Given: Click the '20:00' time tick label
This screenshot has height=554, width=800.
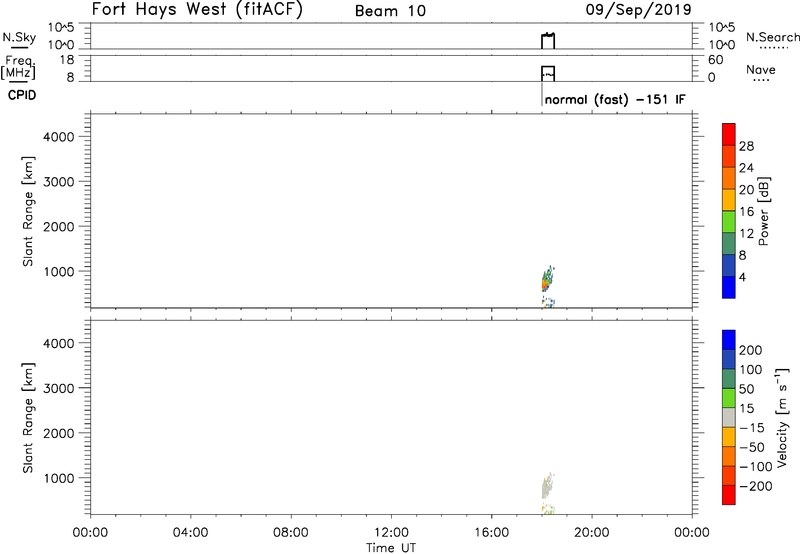Looking at the screenshot, I should pos(591,533).
